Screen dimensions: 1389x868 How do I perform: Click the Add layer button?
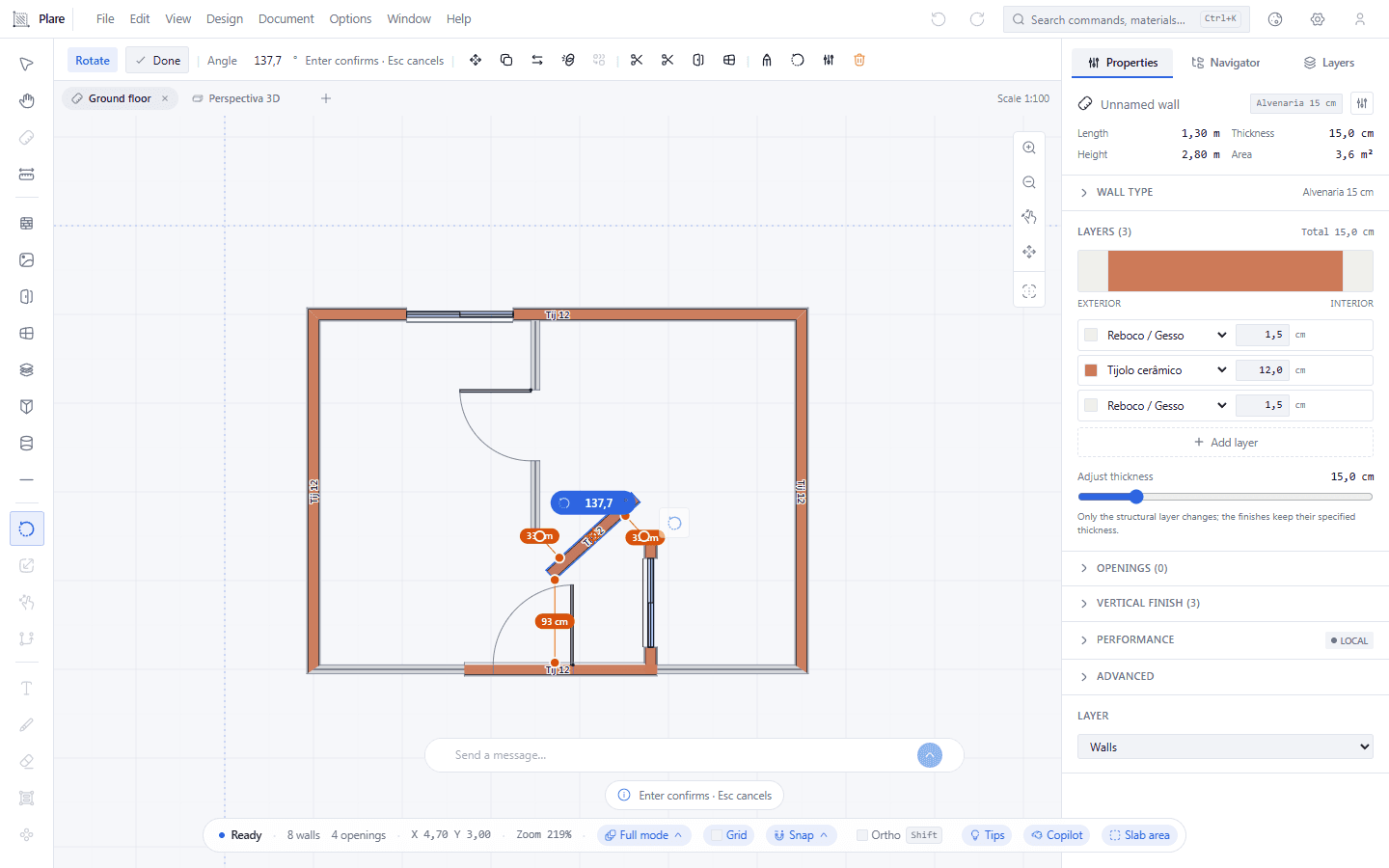point(1225,443)
